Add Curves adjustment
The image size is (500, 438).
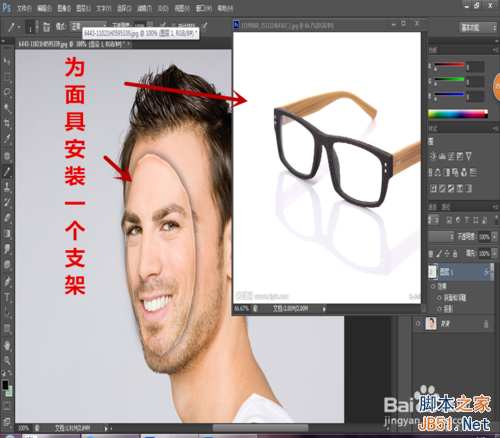coord(451,156)
